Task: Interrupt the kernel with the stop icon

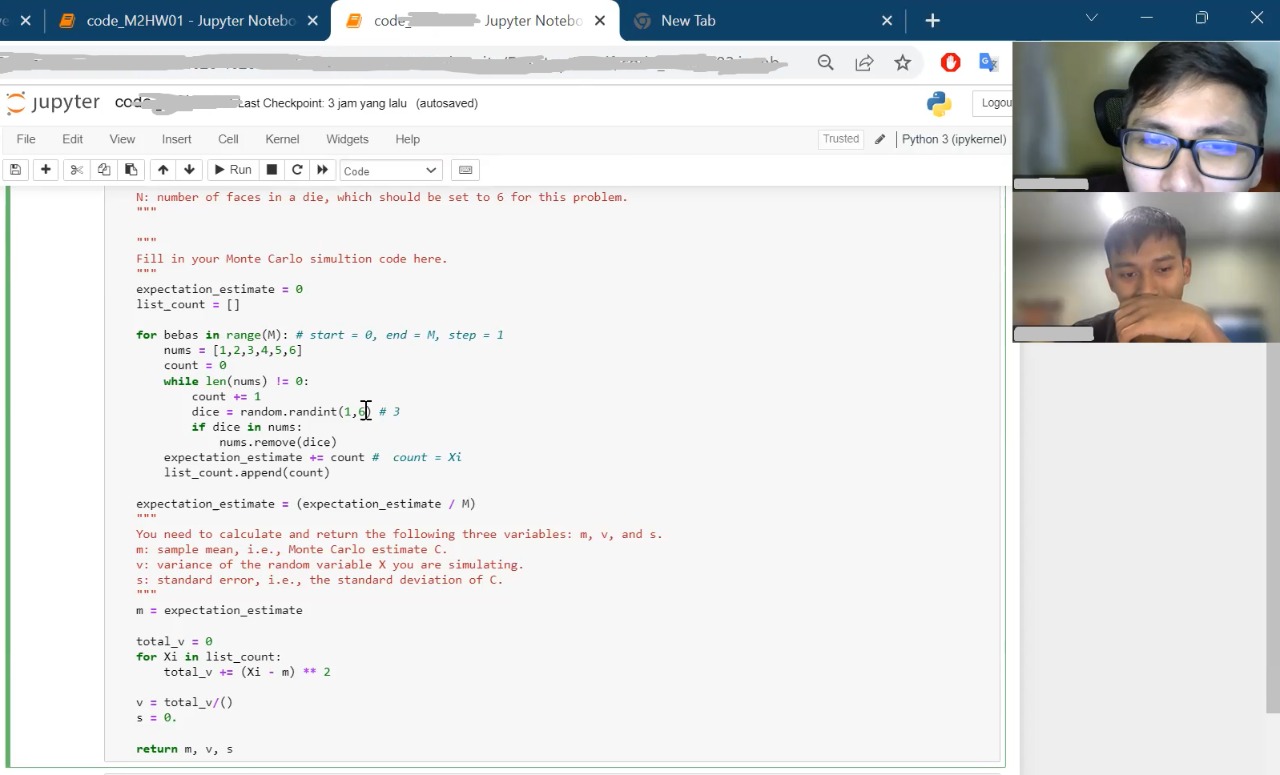Action: point(271,170)
